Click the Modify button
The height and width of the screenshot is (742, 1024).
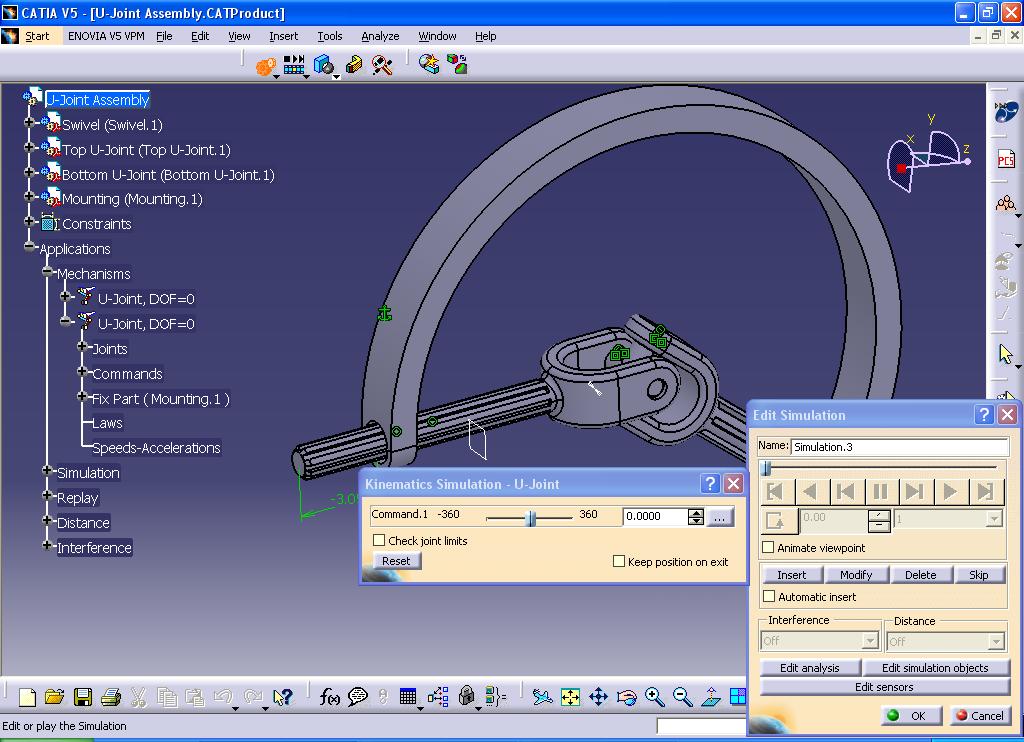pos(856,575)
